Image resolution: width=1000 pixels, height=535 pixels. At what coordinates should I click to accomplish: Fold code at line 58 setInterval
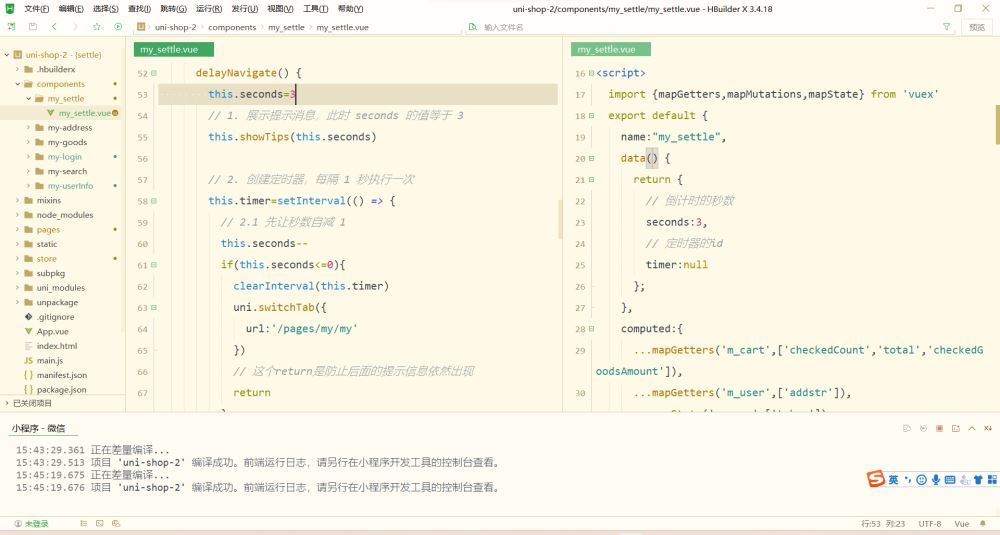pos(154,201)
